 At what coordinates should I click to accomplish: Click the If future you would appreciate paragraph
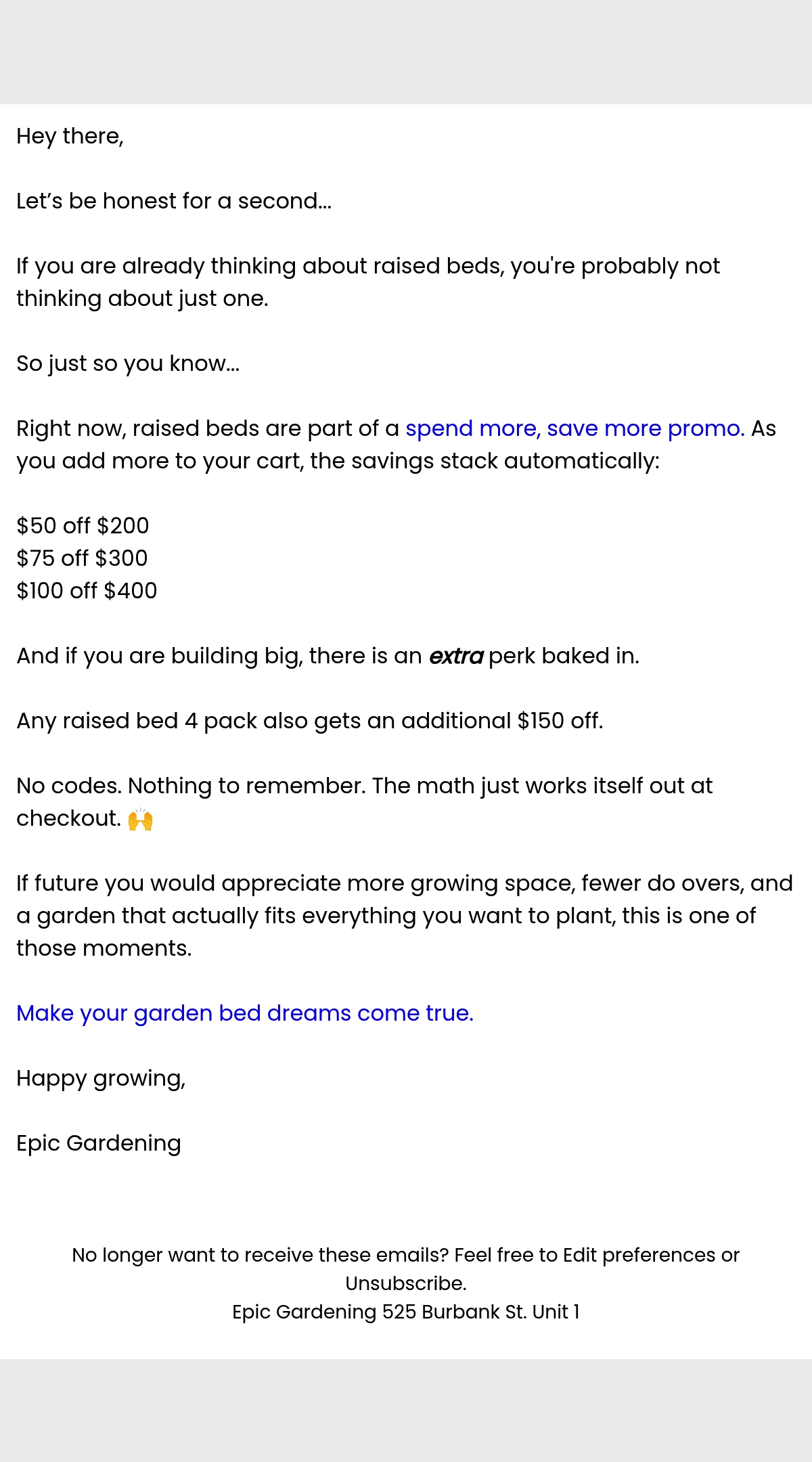pyautogui.click(x=405, y=916)
